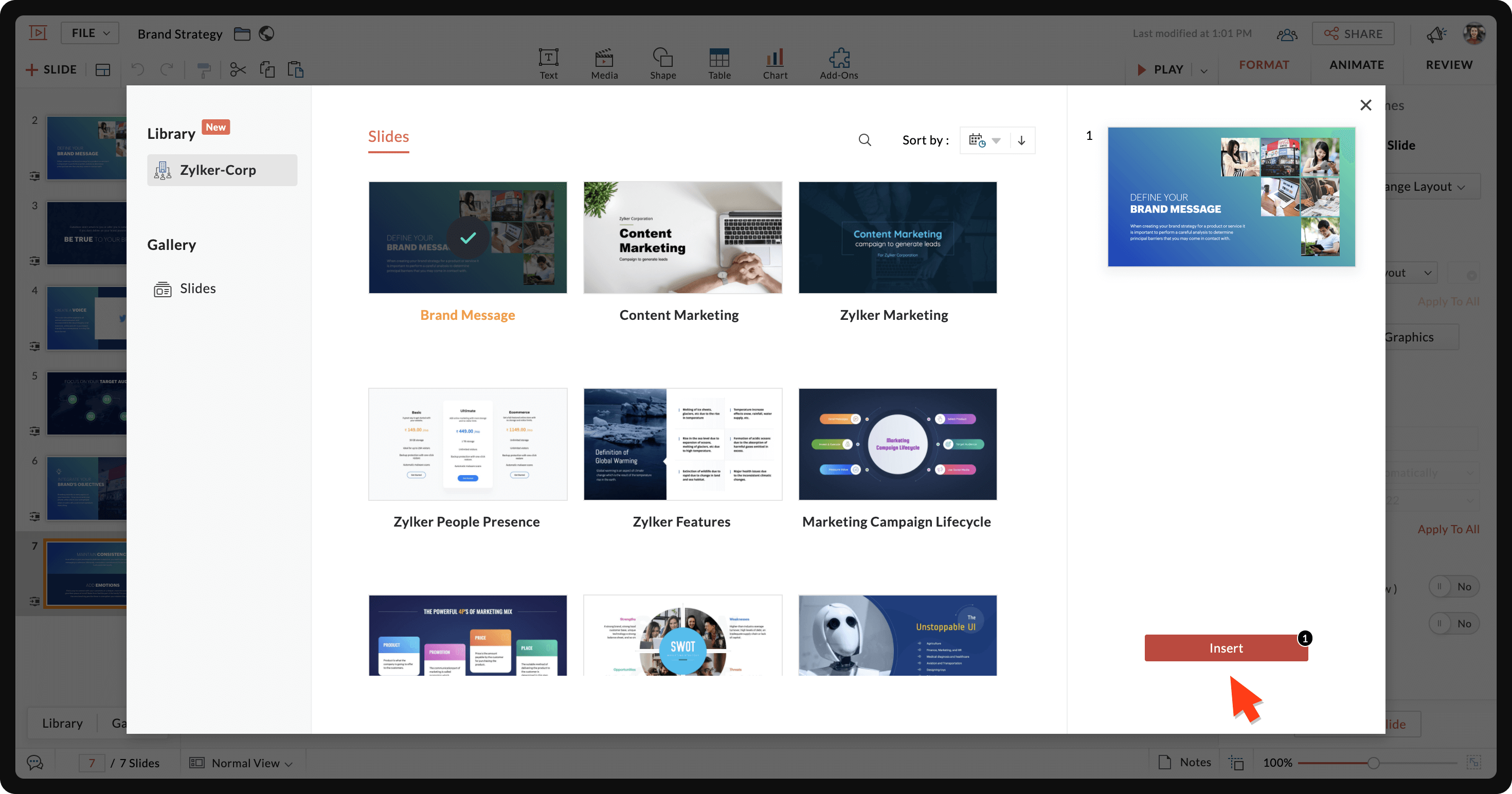Click the slideshow app logo icon
The width and height of the screenshot is (1512, 794).
(x=38, y=33)
